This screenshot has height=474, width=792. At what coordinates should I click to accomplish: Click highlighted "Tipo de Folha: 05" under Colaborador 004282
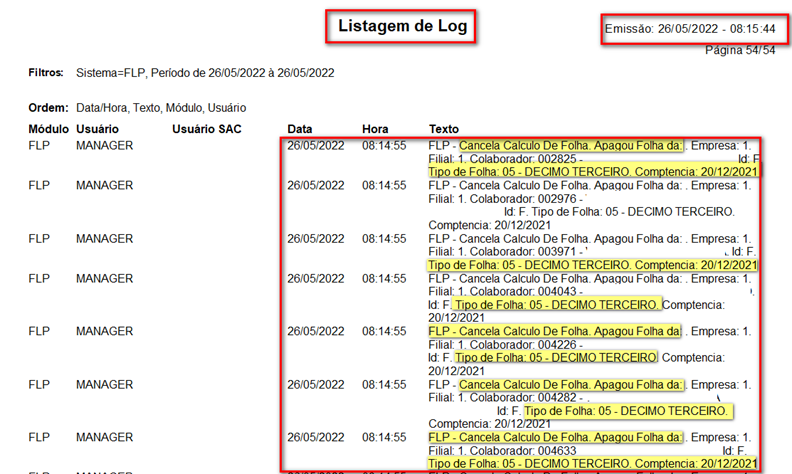[x=627, y=411]
